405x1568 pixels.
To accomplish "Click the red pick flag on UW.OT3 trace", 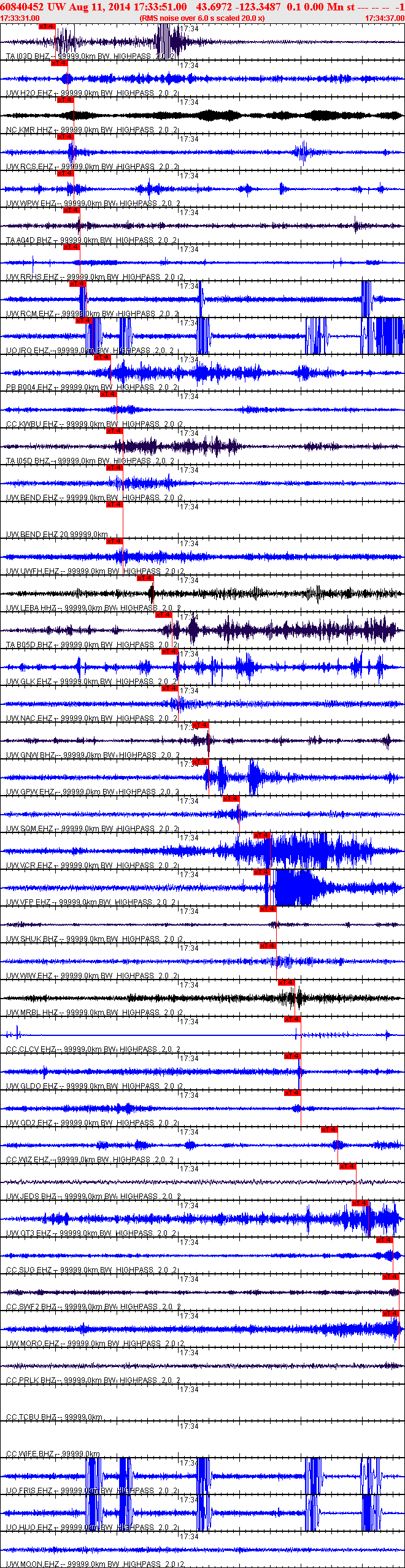I will pos(360,1203).
